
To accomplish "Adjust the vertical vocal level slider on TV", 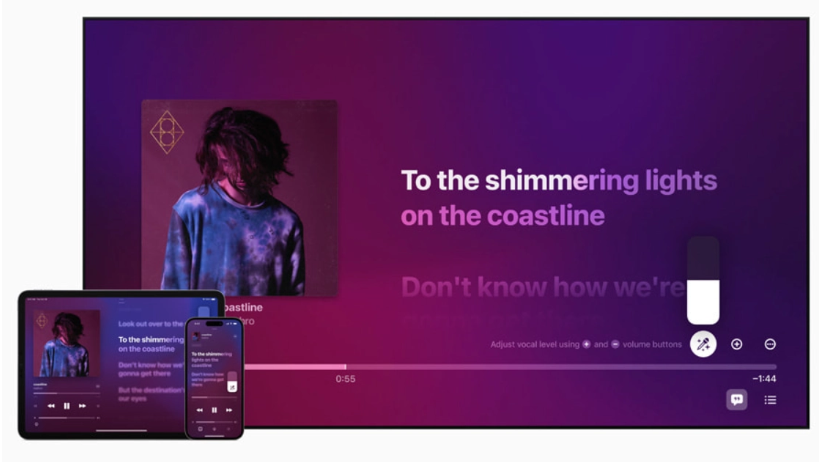I will [x=703, y=280].
